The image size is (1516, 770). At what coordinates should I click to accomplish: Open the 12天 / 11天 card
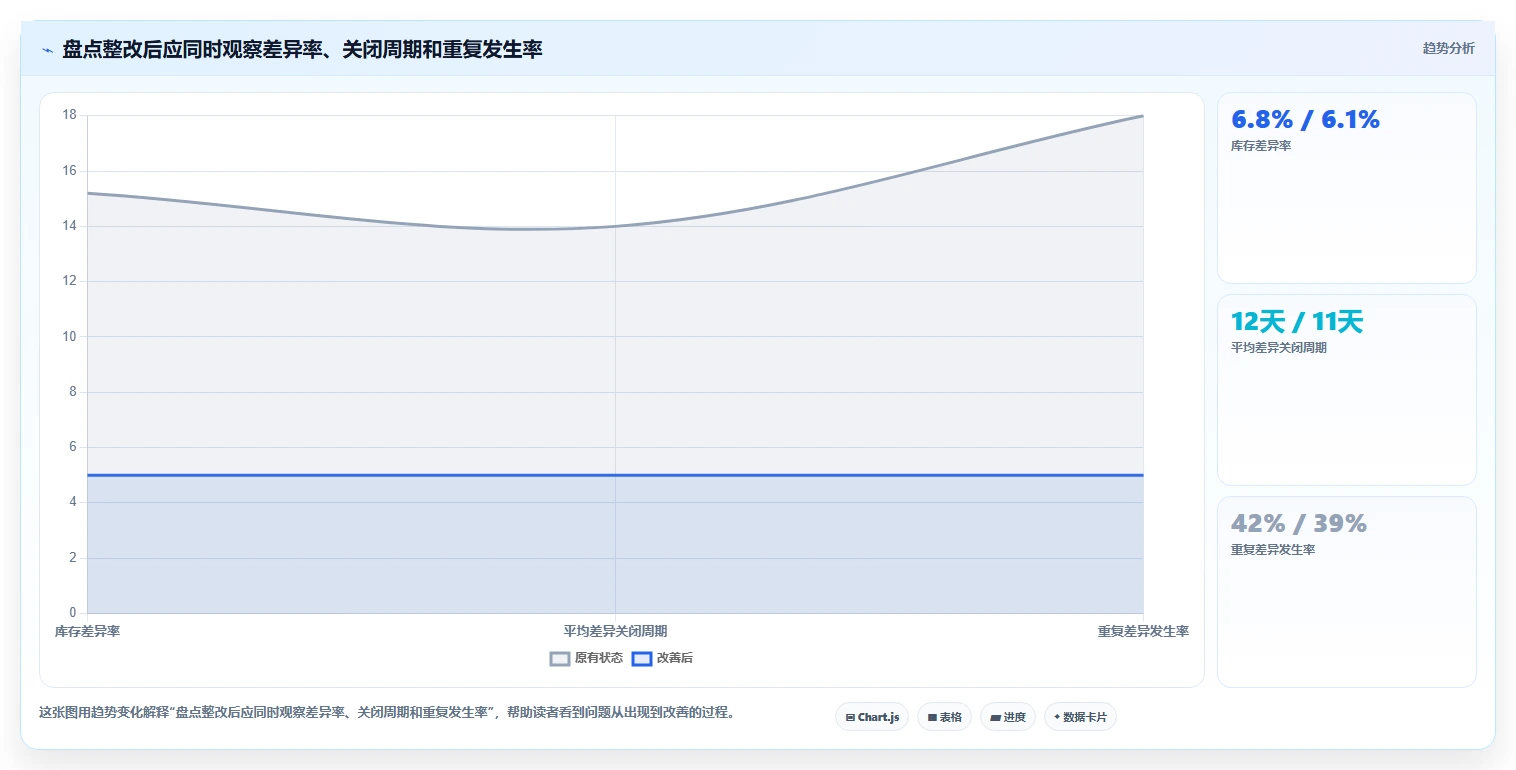point(1346,390)
